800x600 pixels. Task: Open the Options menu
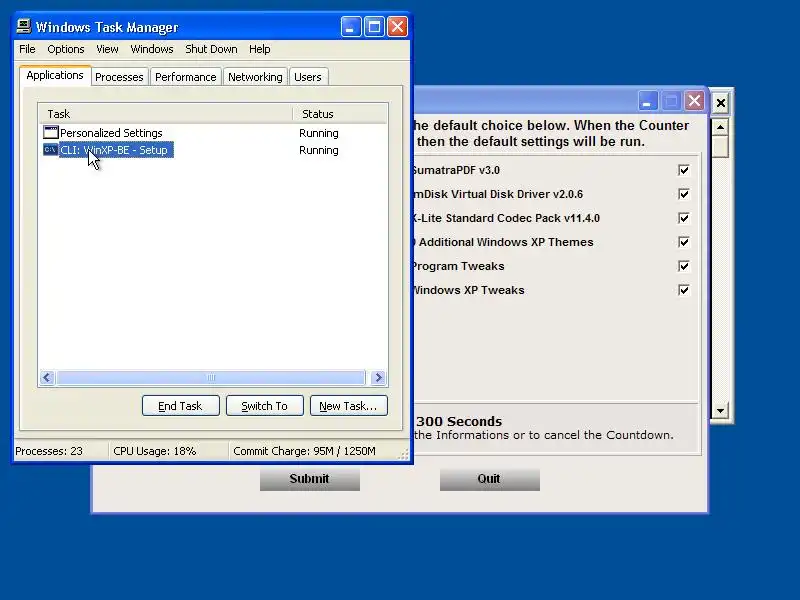66,49
